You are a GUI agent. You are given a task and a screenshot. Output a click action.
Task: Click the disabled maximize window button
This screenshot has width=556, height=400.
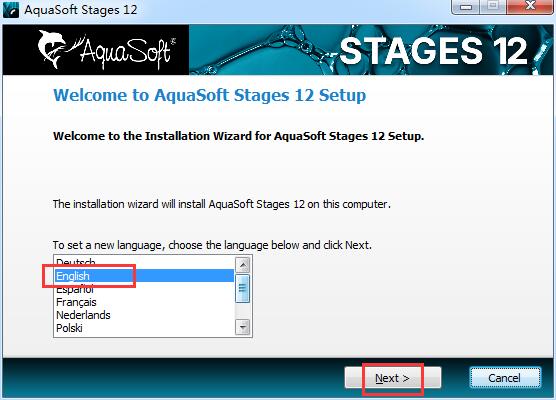[x=493, y=6]
